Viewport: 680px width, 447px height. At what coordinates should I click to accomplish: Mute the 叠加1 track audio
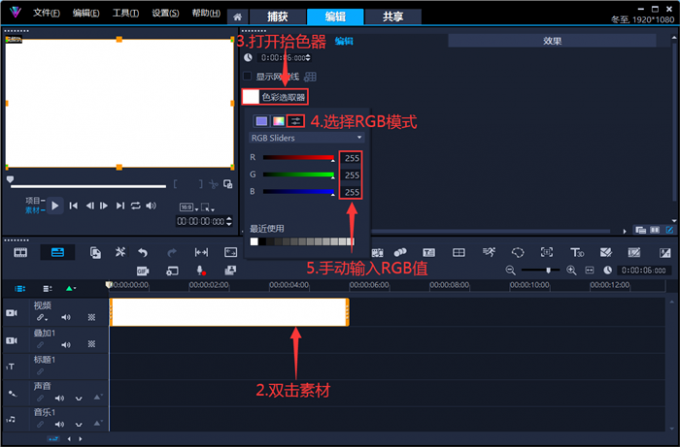[x=65, y=345]
